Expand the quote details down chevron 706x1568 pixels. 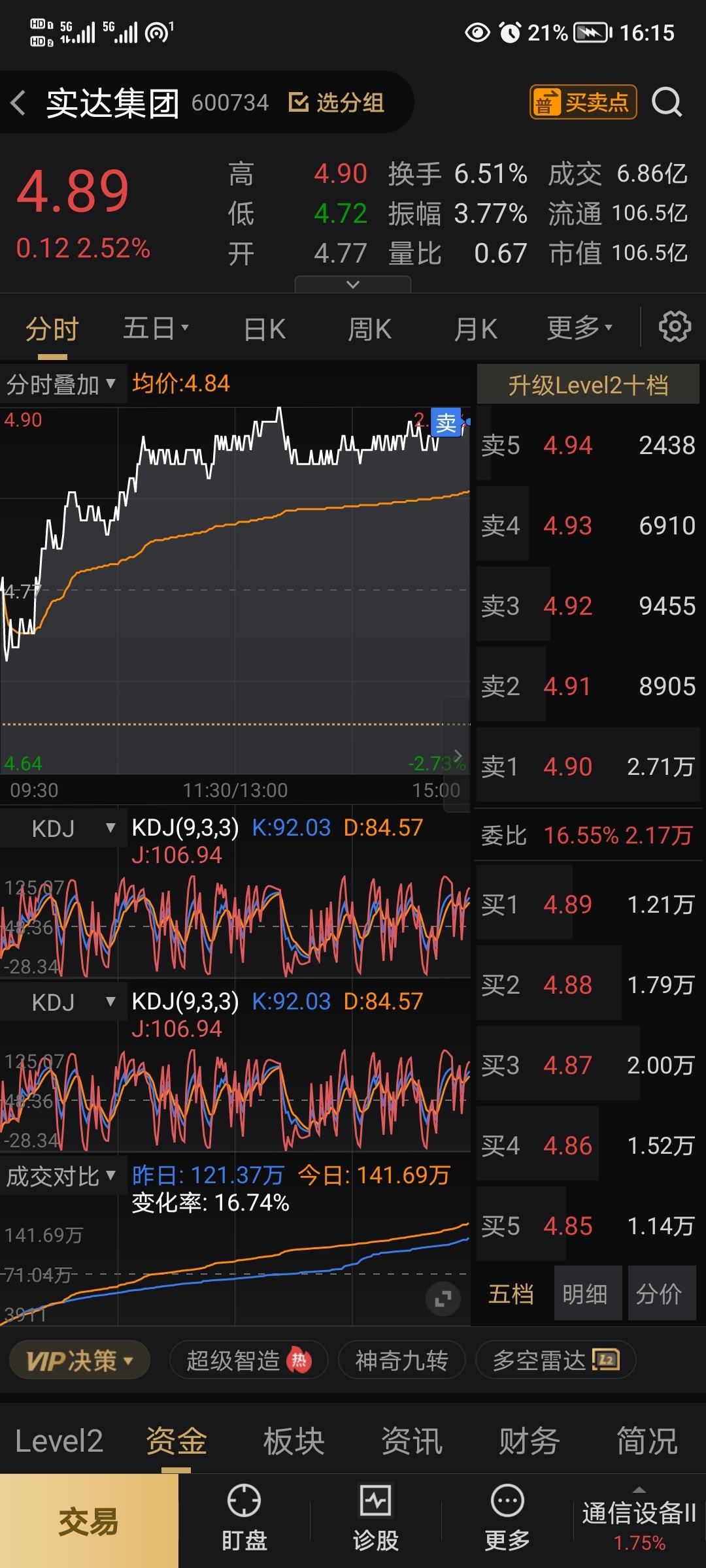pos(353,284)
